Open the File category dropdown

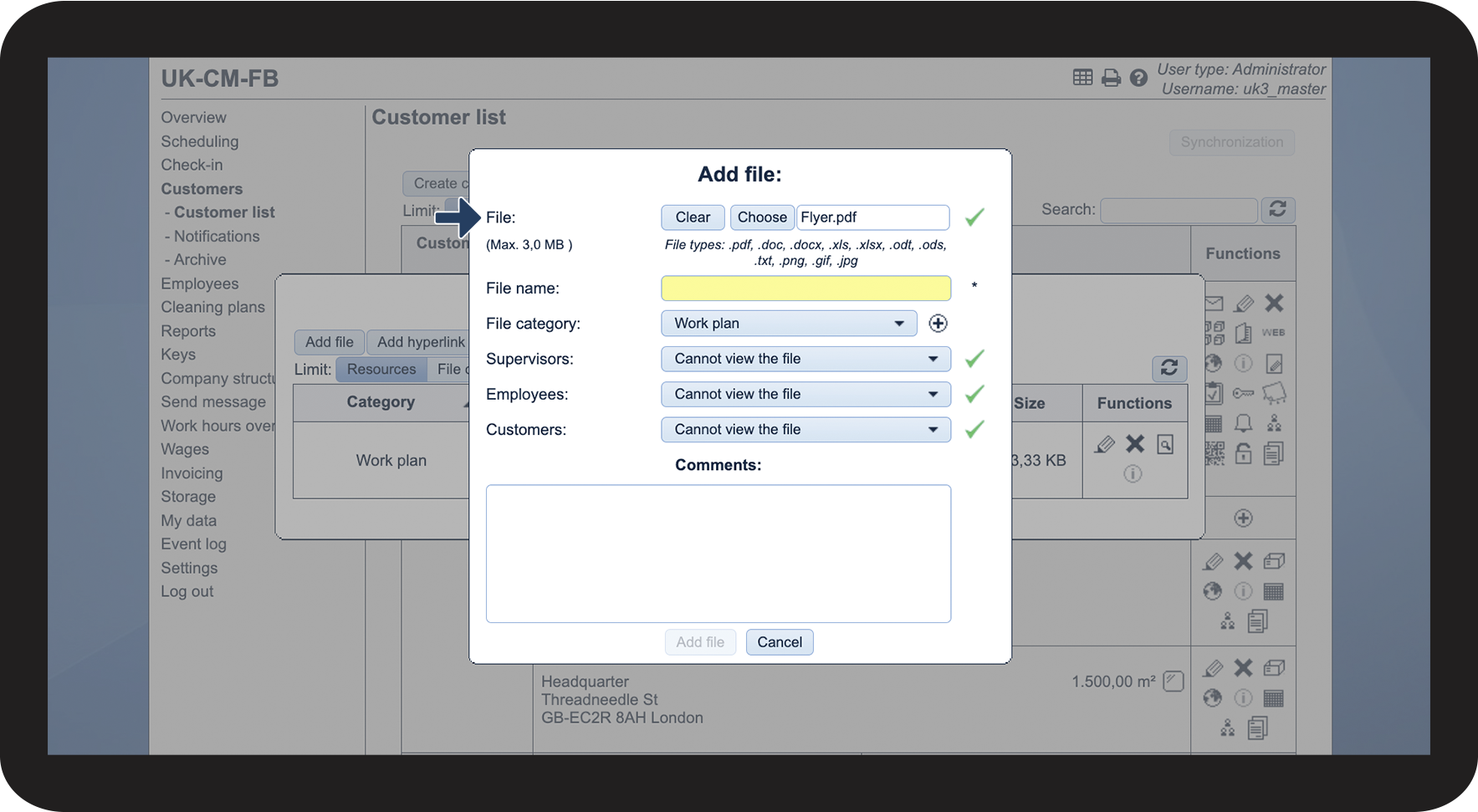(789, 324)
